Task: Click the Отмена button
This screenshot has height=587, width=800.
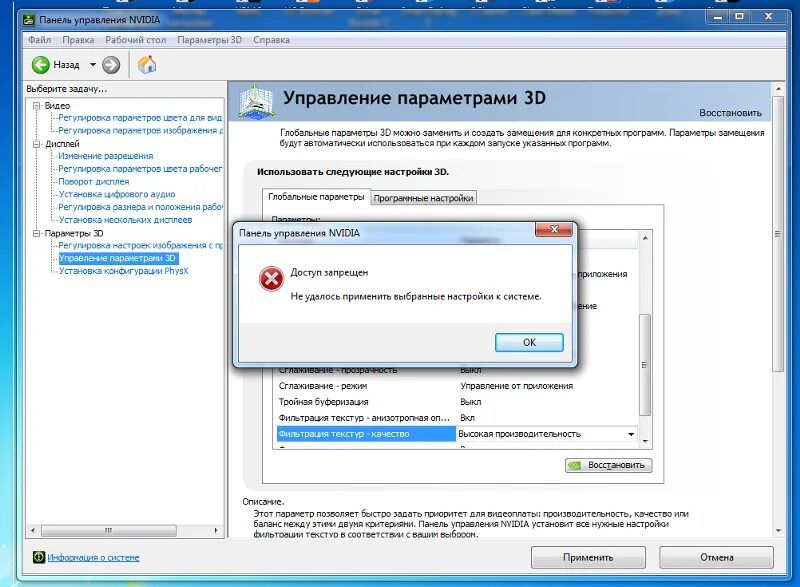Action: coord(716,557)
